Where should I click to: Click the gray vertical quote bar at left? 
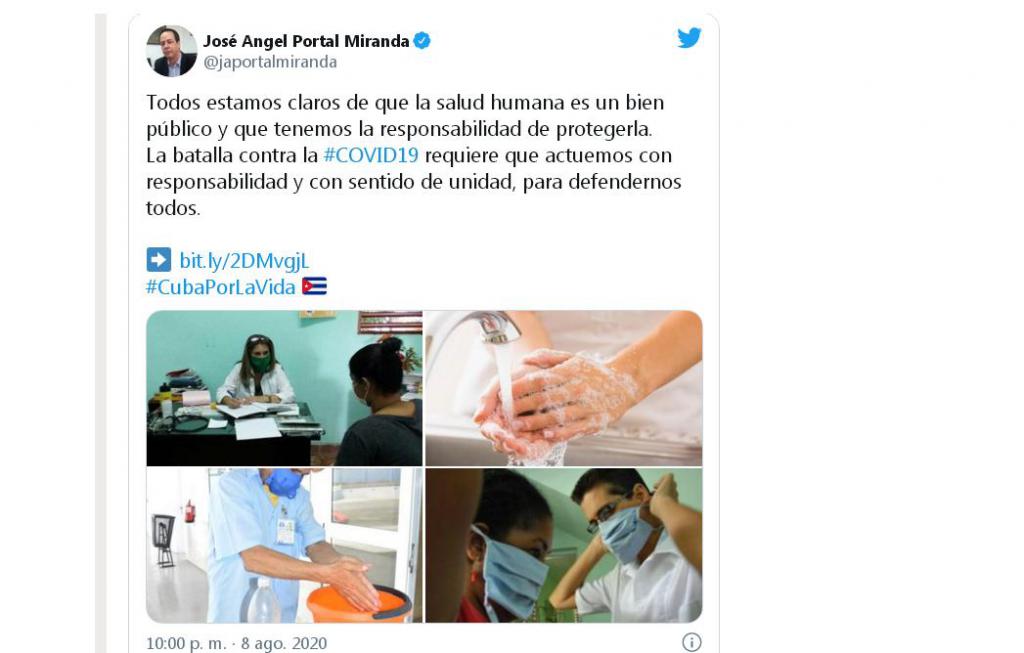tap(101, 333)
